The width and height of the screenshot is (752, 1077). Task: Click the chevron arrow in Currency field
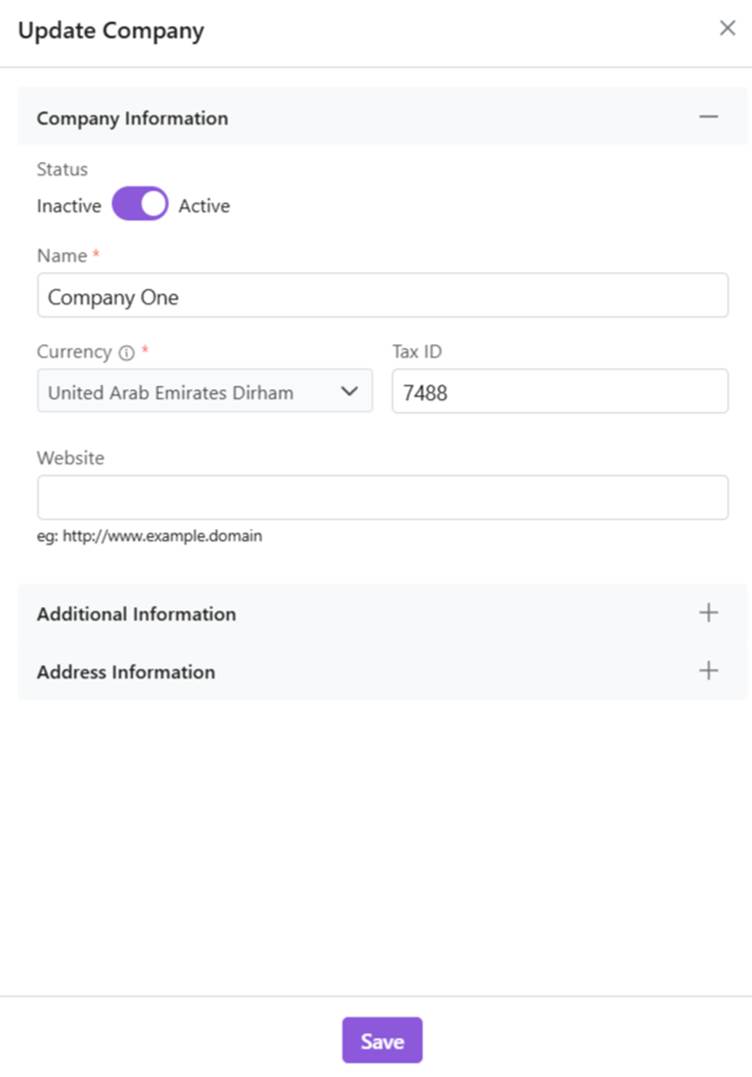point(349,392)
